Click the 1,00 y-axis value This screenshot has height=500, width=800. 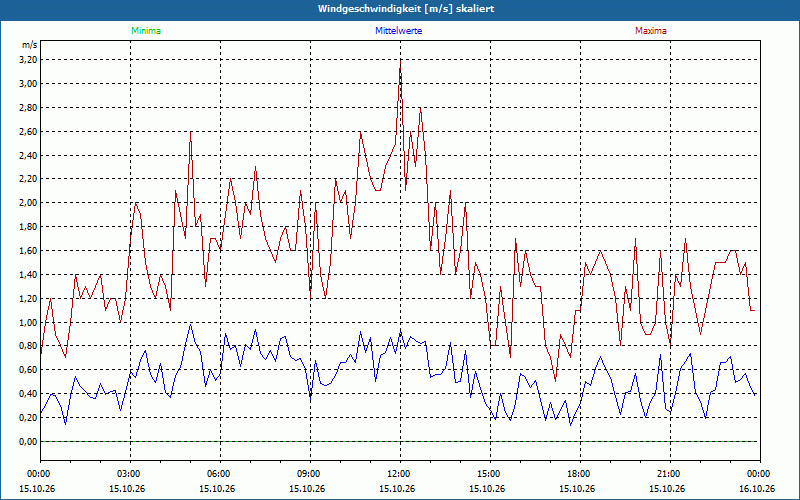(28, 322)
